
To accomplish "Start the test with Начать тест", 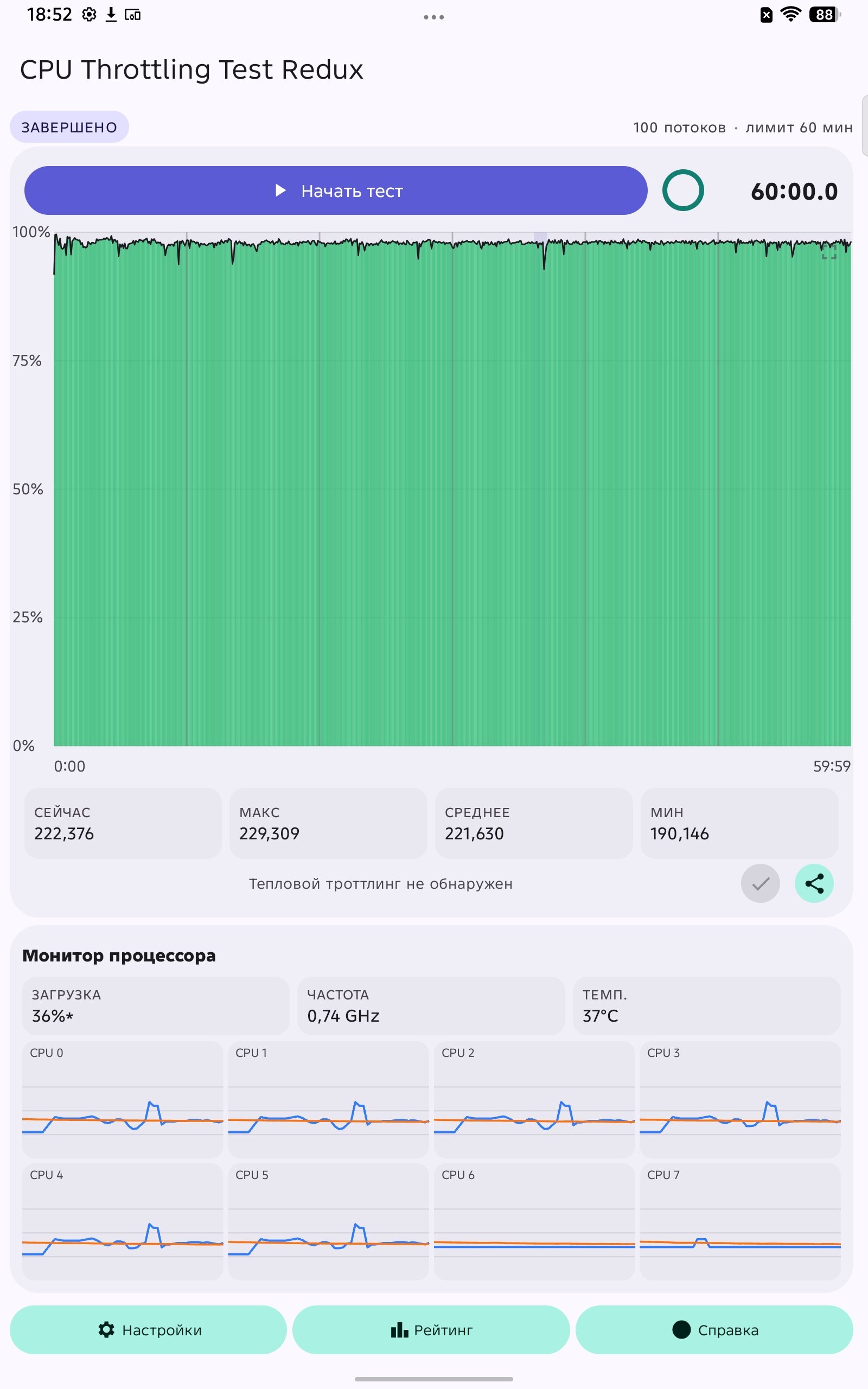I will point(336,190).
